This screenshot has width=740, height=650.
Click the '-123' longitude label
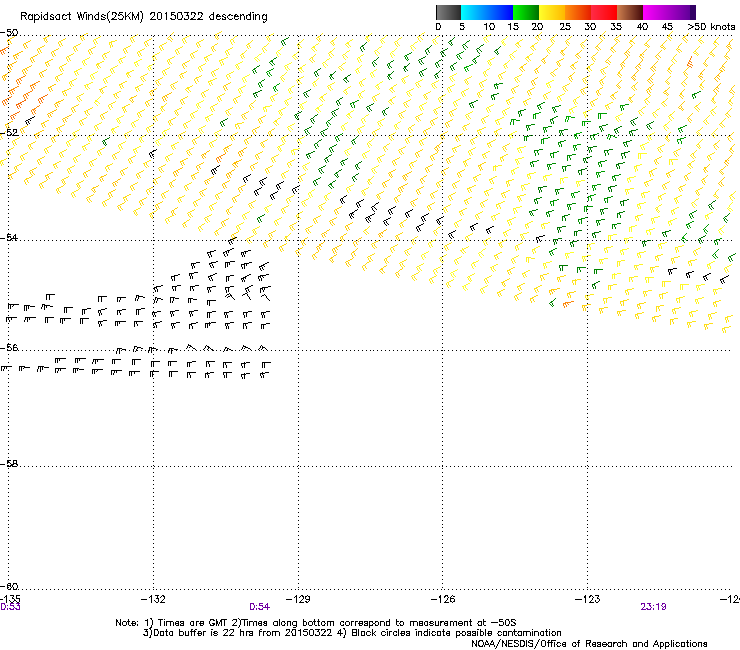click(588, 599)
